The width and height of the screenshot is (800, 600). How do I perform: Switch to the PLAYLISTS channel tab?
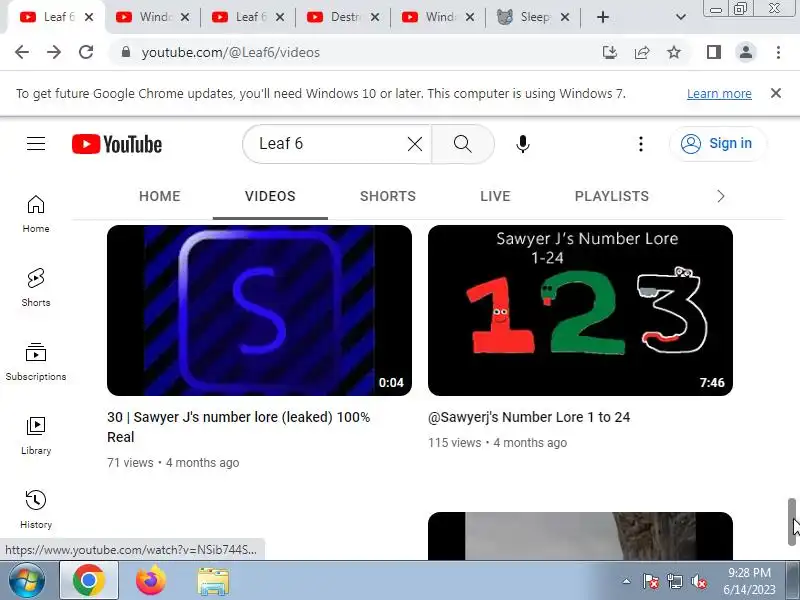[612, 196]
